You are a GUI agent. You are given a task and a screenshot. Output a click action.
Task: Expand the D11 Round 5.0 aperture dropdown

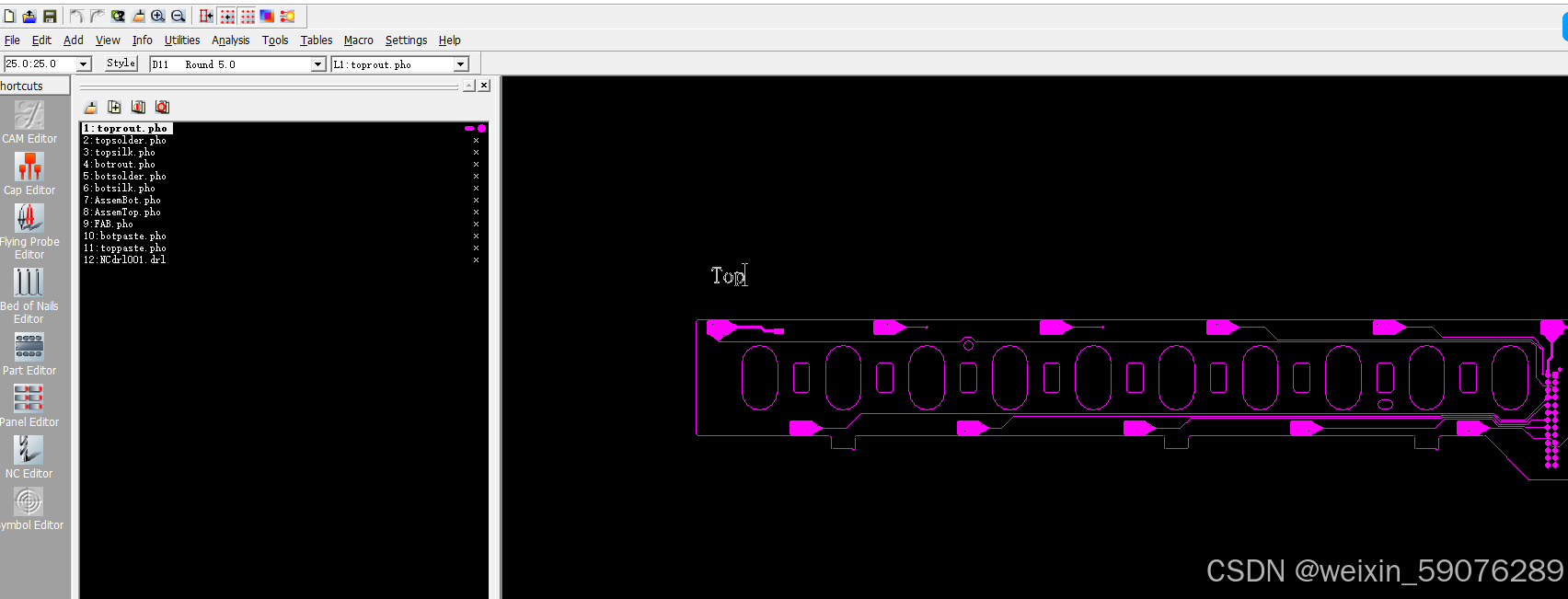[318, 64]
